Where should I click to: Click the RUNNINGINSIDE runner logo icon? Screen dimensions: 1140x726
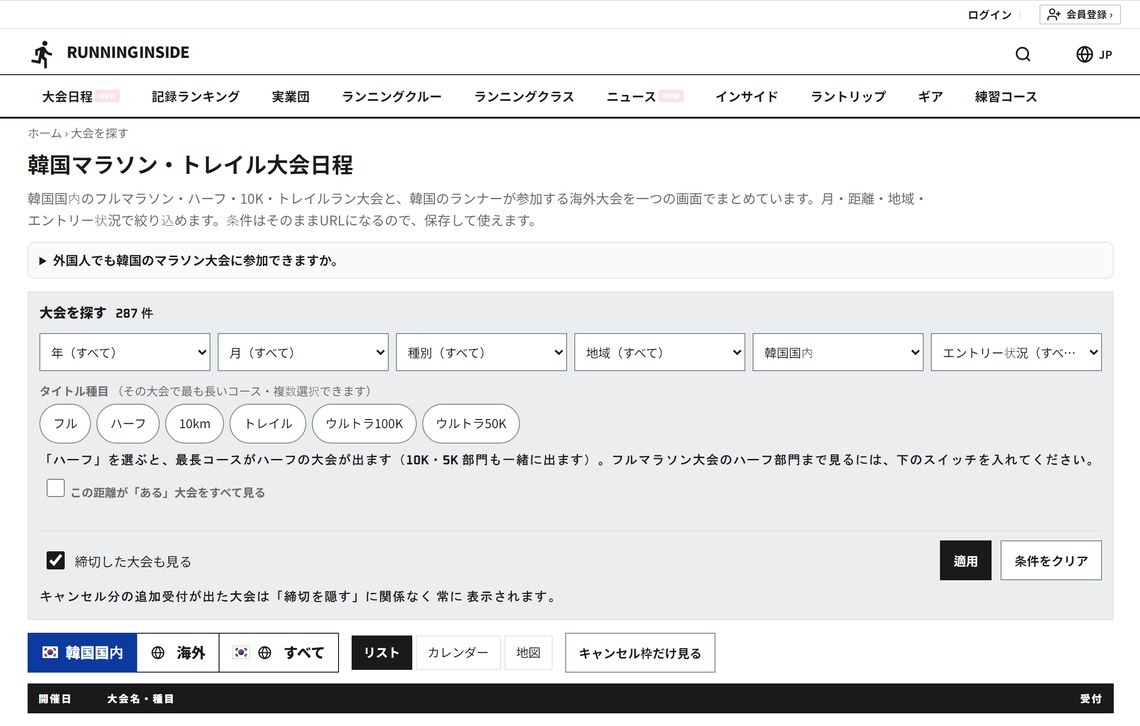pos(42,54)
